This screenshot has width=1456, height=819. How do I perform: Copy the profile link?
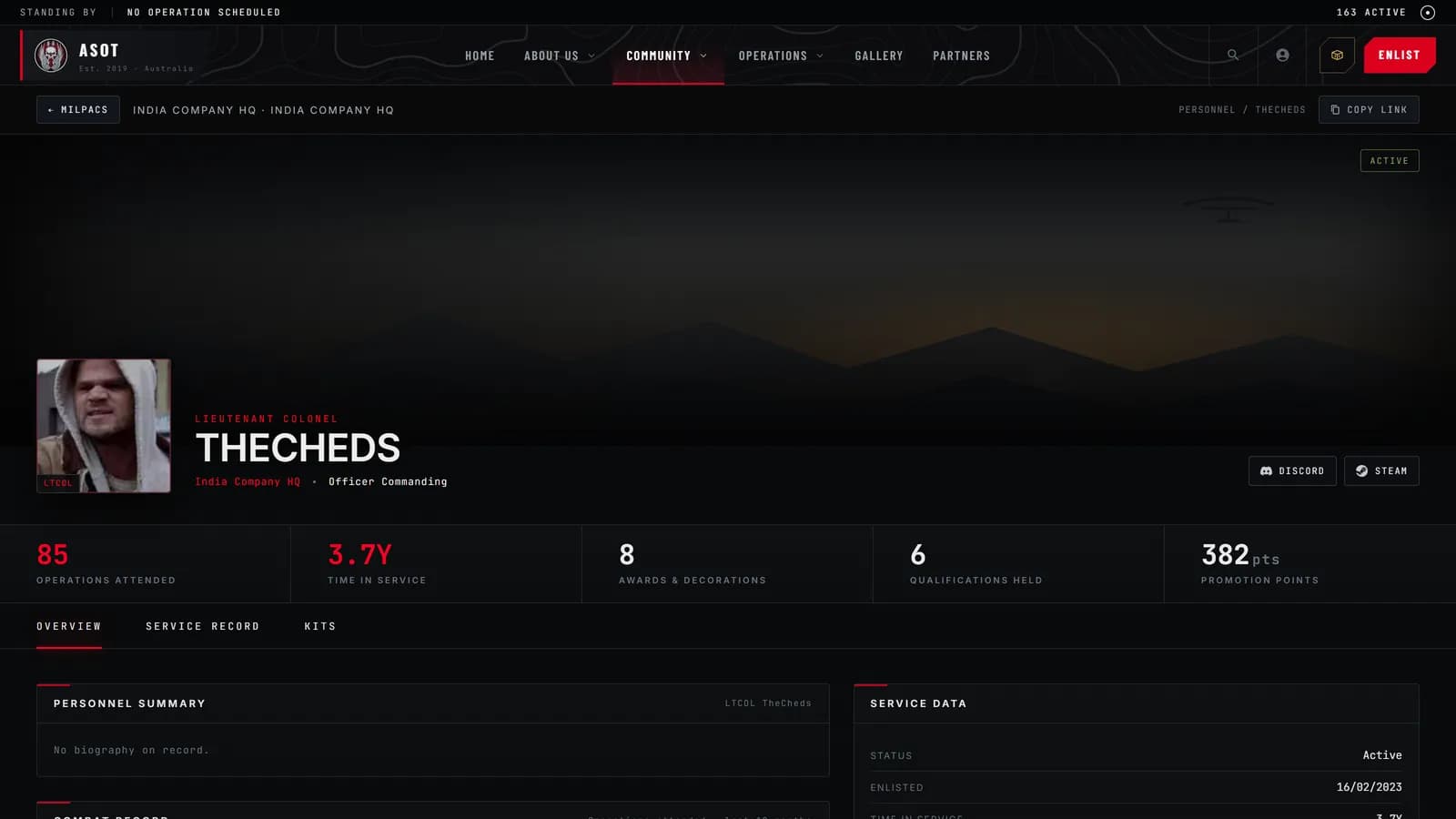click(x=1369, y=109)
